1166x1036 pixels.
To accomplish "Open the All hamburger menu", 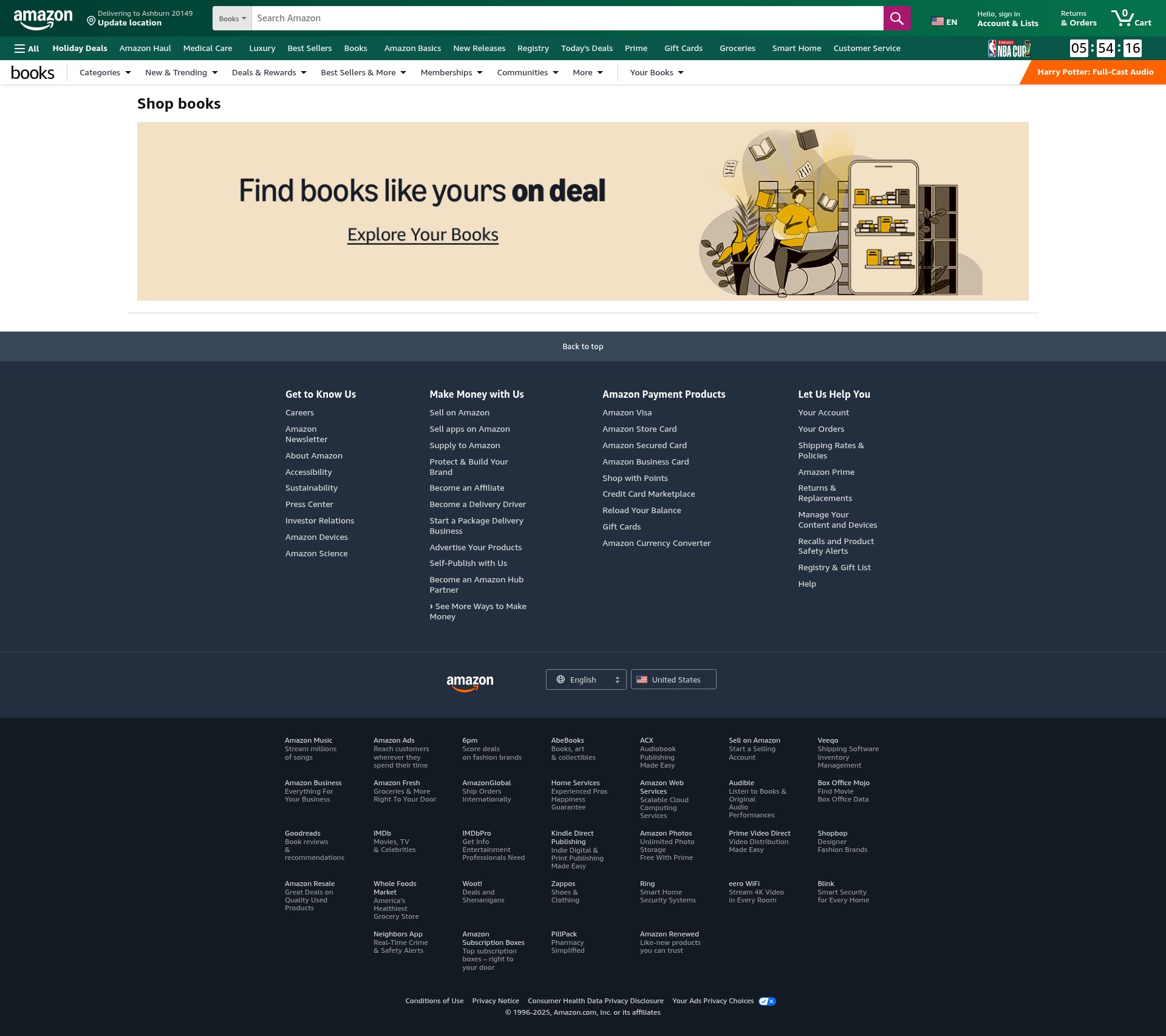I will point(27,49).
